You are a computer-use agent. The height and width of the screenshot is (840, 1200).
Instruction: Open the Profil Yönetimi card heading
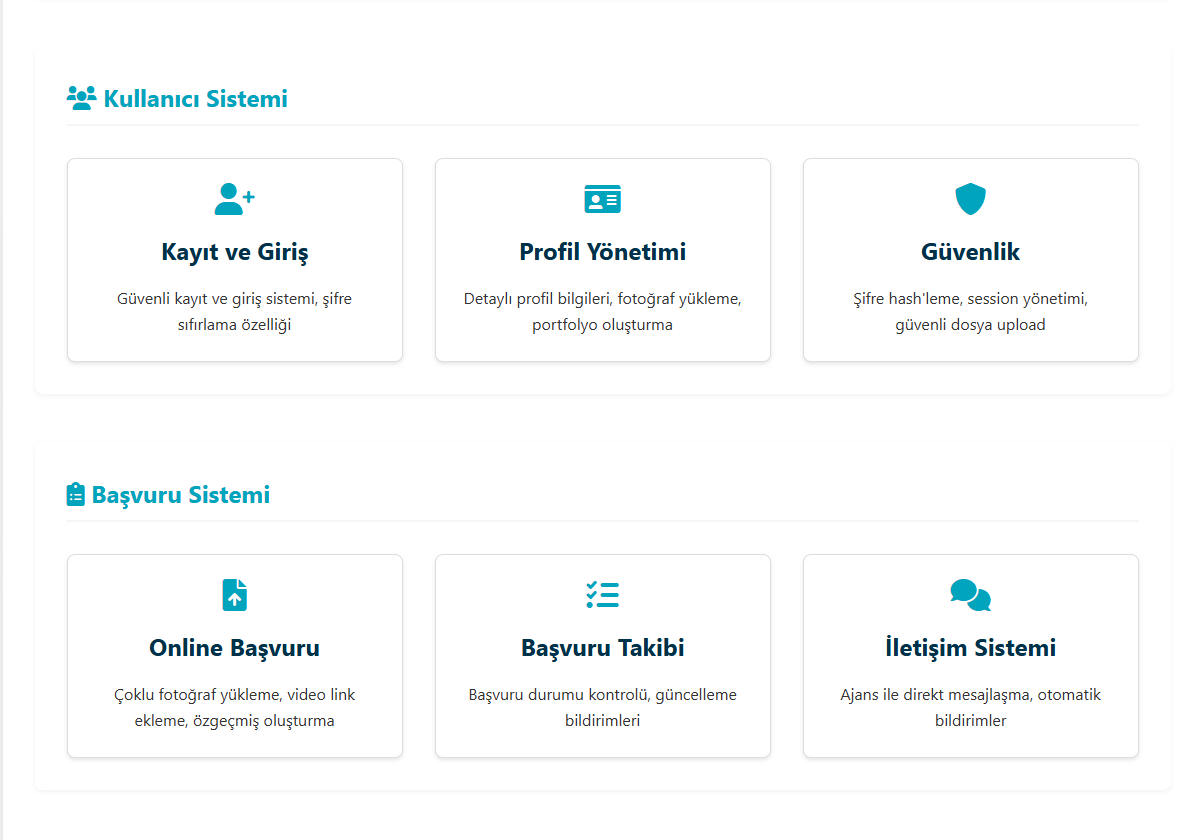pyautogui.click(x=602, y=252)
